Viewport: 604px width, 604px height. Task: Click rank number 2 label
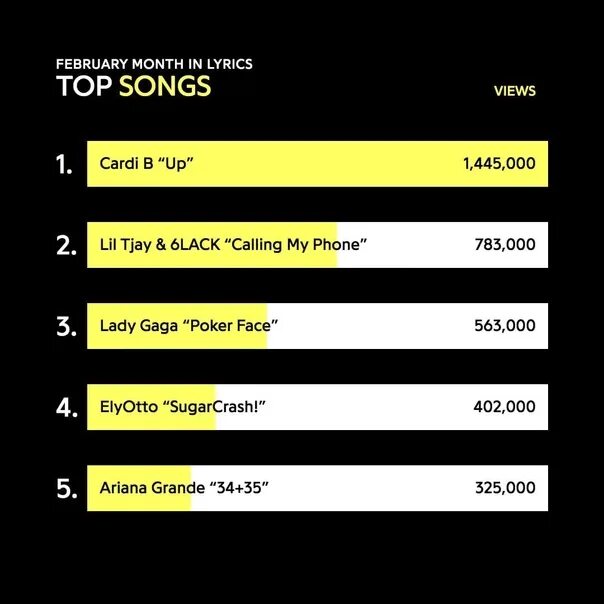66,246
